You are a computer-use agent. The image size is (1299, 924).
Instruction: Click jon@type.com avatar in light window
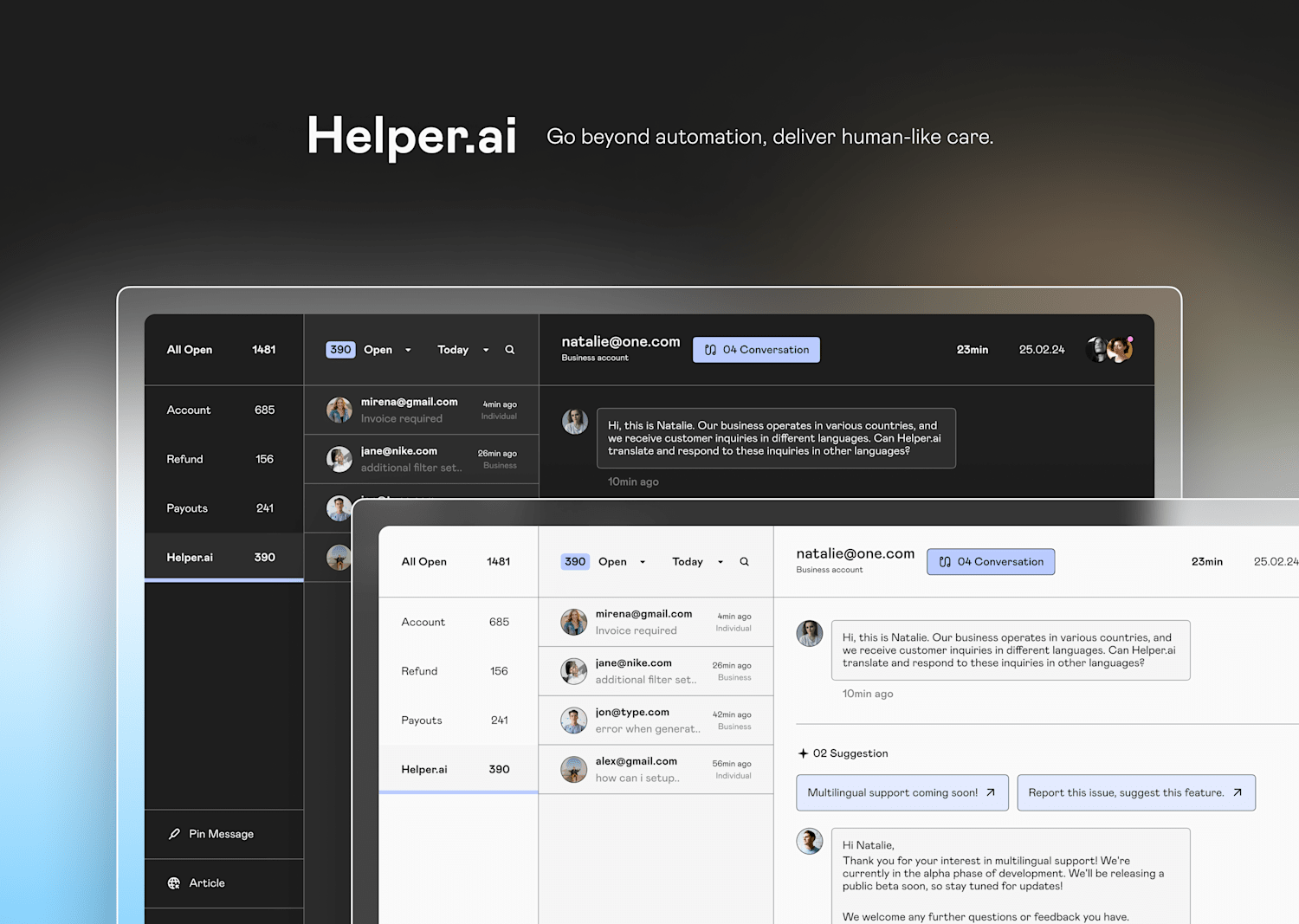click(573, 720)
